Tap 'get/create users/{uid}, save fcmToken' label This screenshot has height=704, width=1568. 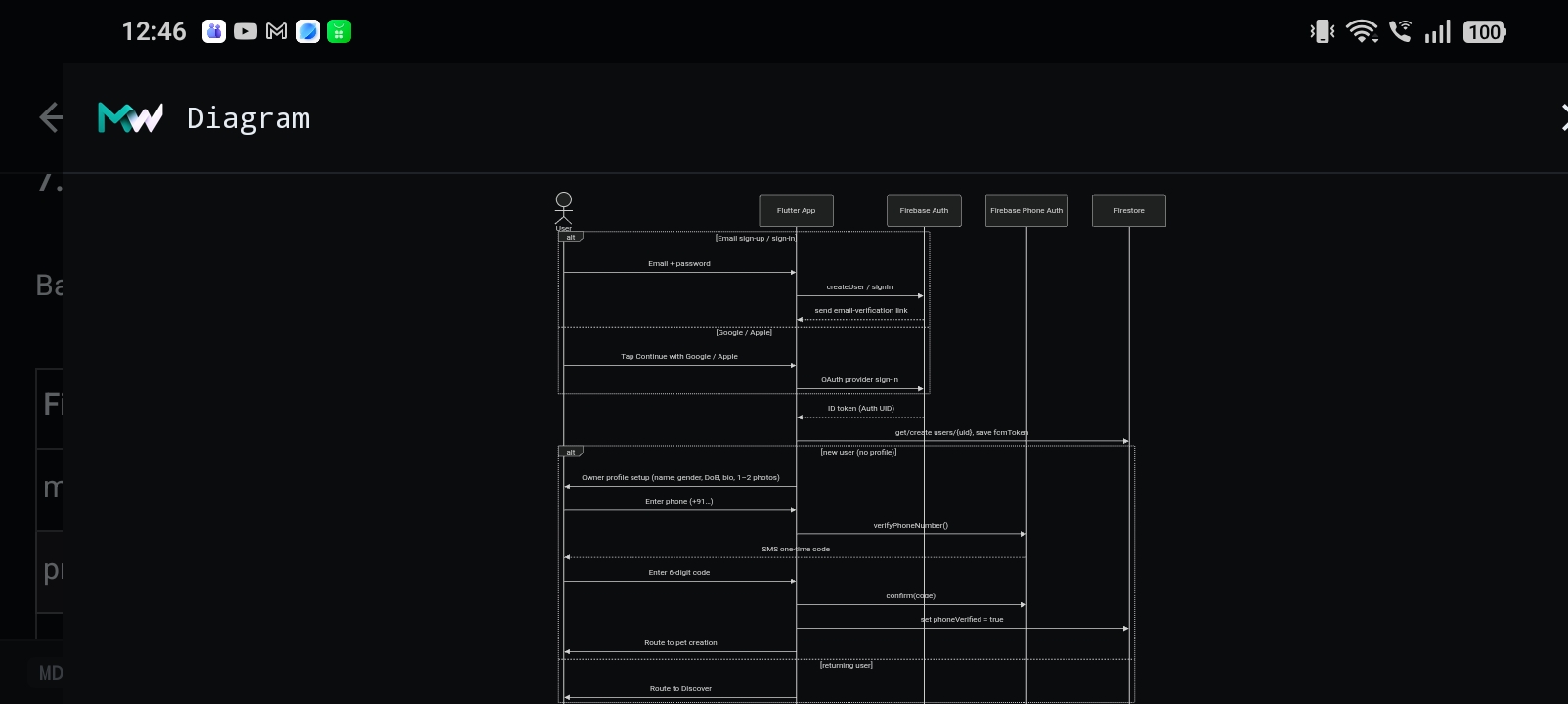tap(962, 432)
